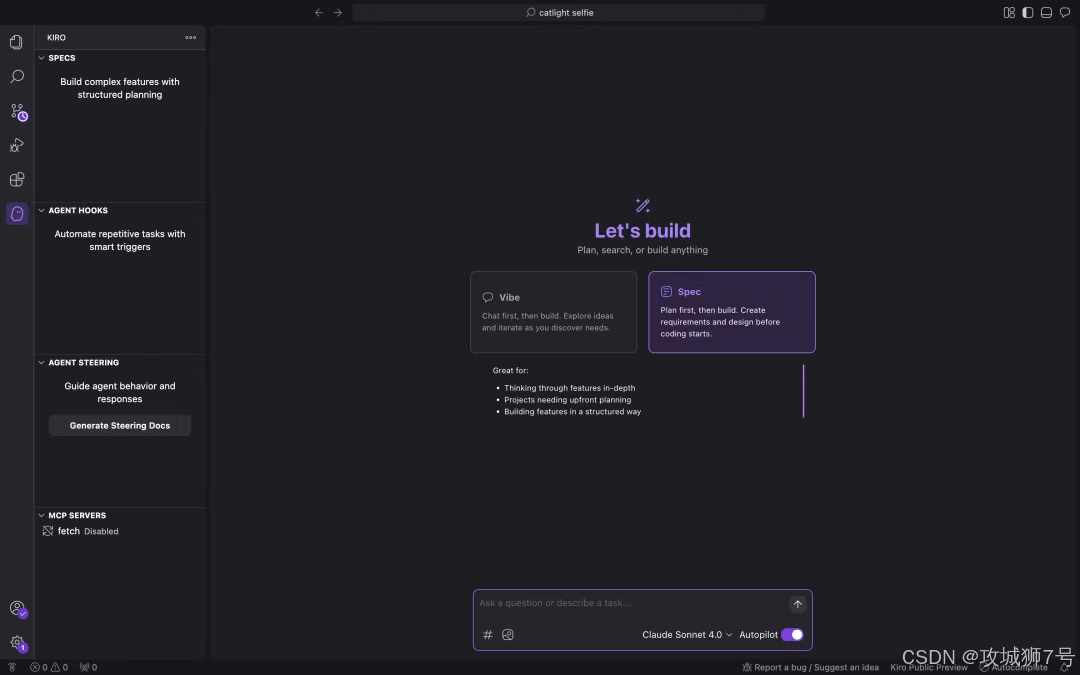The height and width of the screenshot is (675, 1080).
Task: Click 'Projects needing upfront planning' bullet
Action: tap(568, 400)
